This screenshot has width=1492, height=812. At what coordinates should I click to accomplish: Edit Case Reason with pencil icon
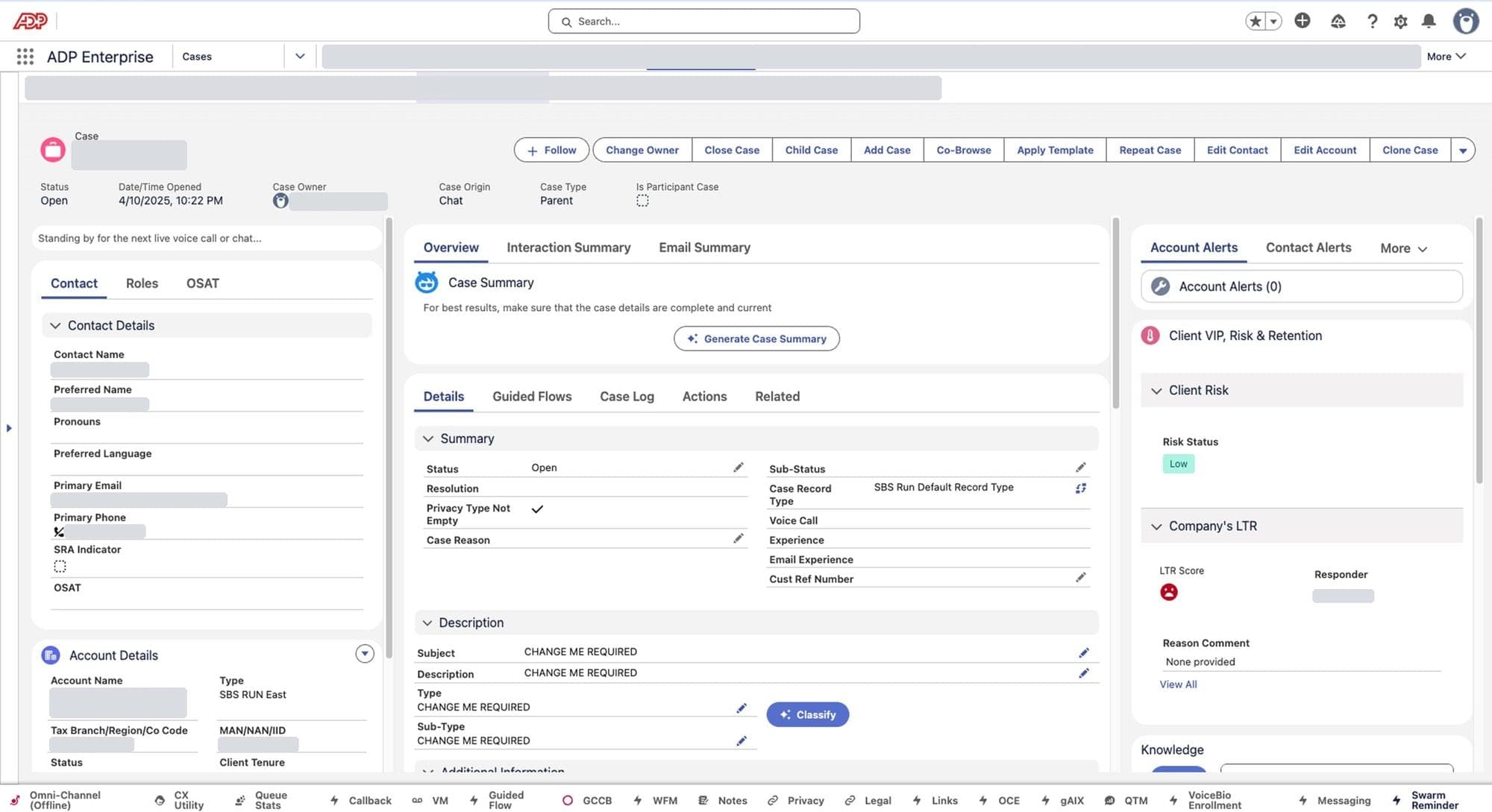739,538
